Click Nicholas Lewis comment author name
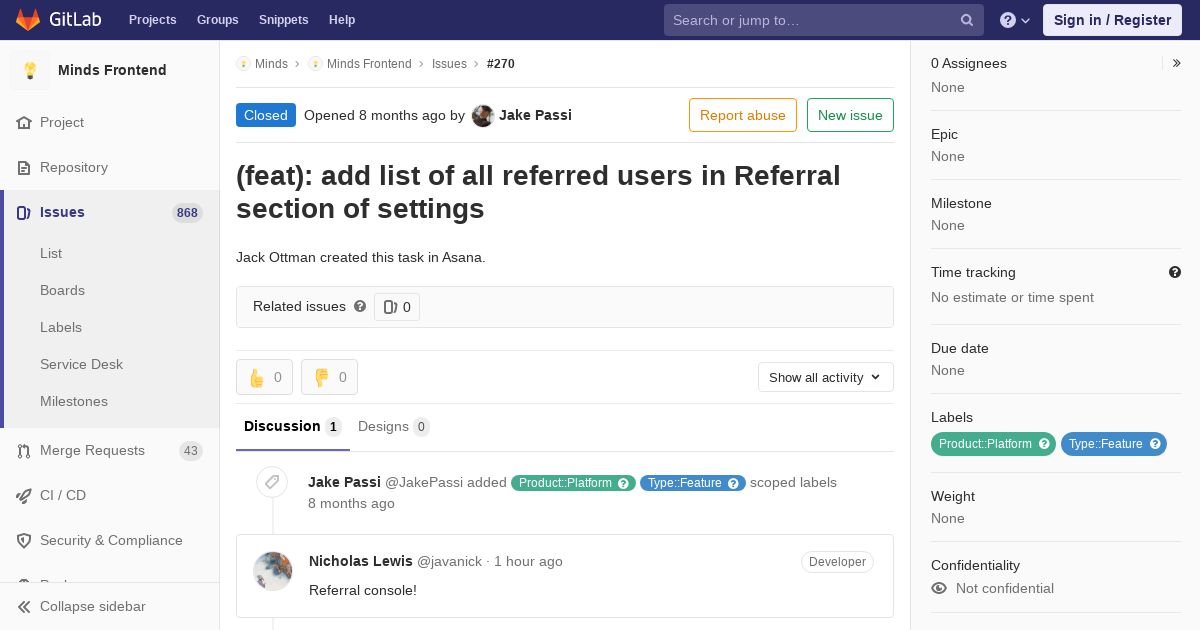 point(361,561)
